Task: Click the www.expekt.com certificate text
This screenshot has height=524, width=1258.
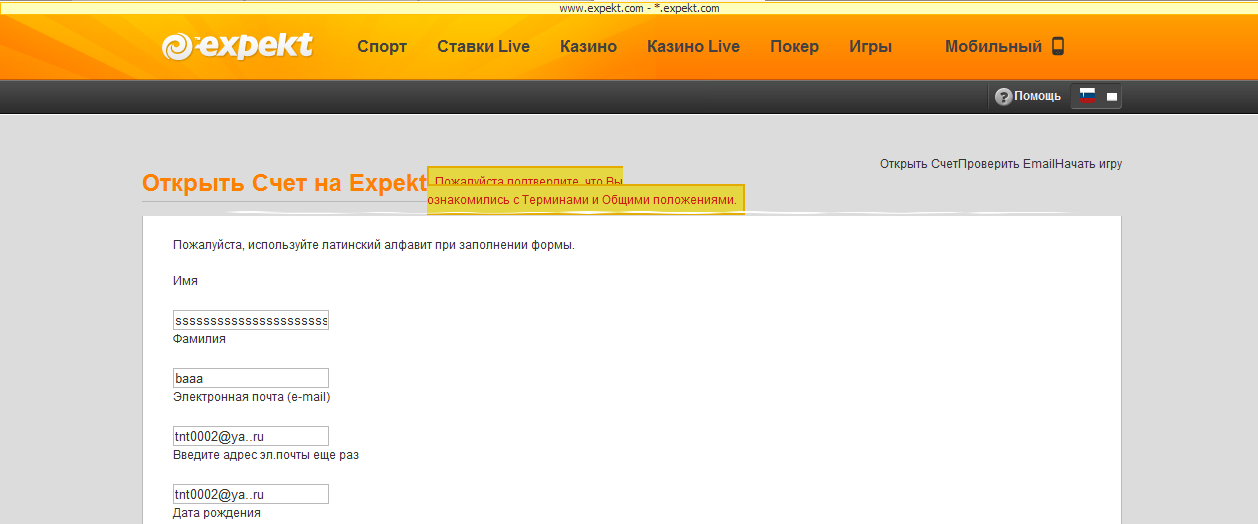Action: click(x=639, y=7)
